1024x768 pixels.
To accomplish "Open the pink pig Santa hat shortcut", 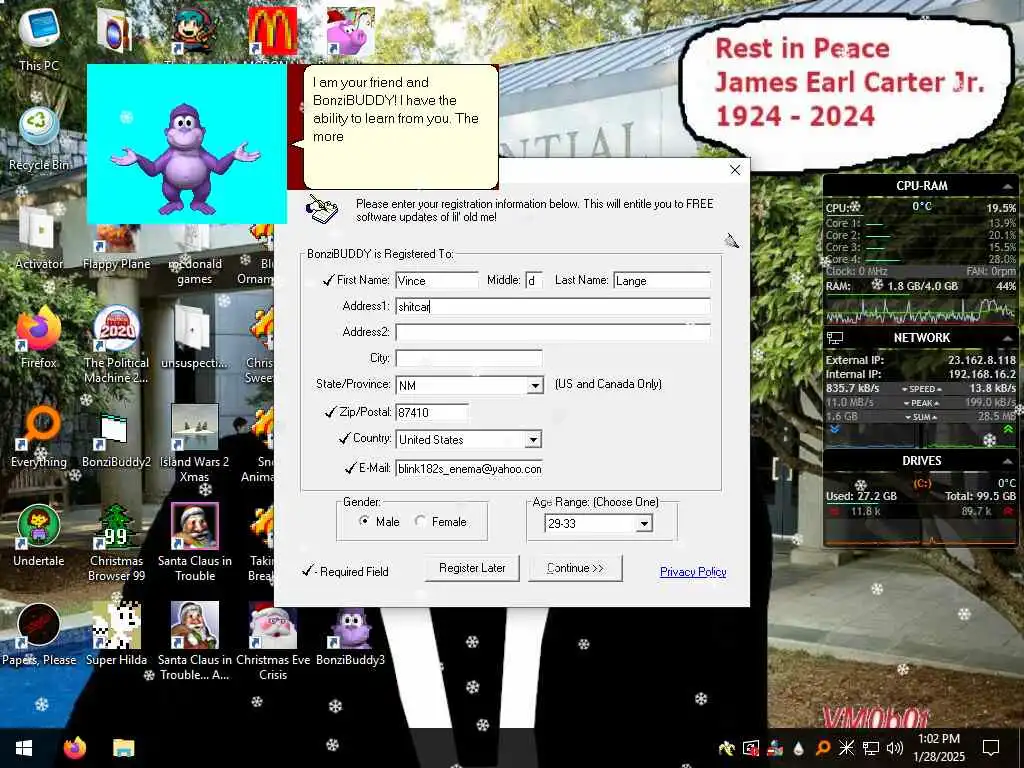I will pos(351,31).
